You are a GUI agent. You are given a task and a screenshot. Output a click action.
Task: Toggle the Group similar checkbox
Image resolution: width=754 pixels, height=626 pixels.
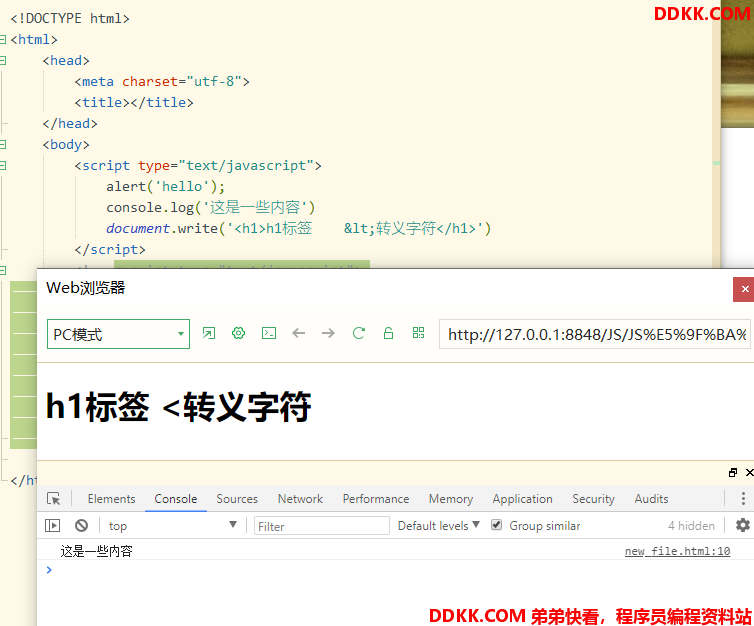click(497, 525)
